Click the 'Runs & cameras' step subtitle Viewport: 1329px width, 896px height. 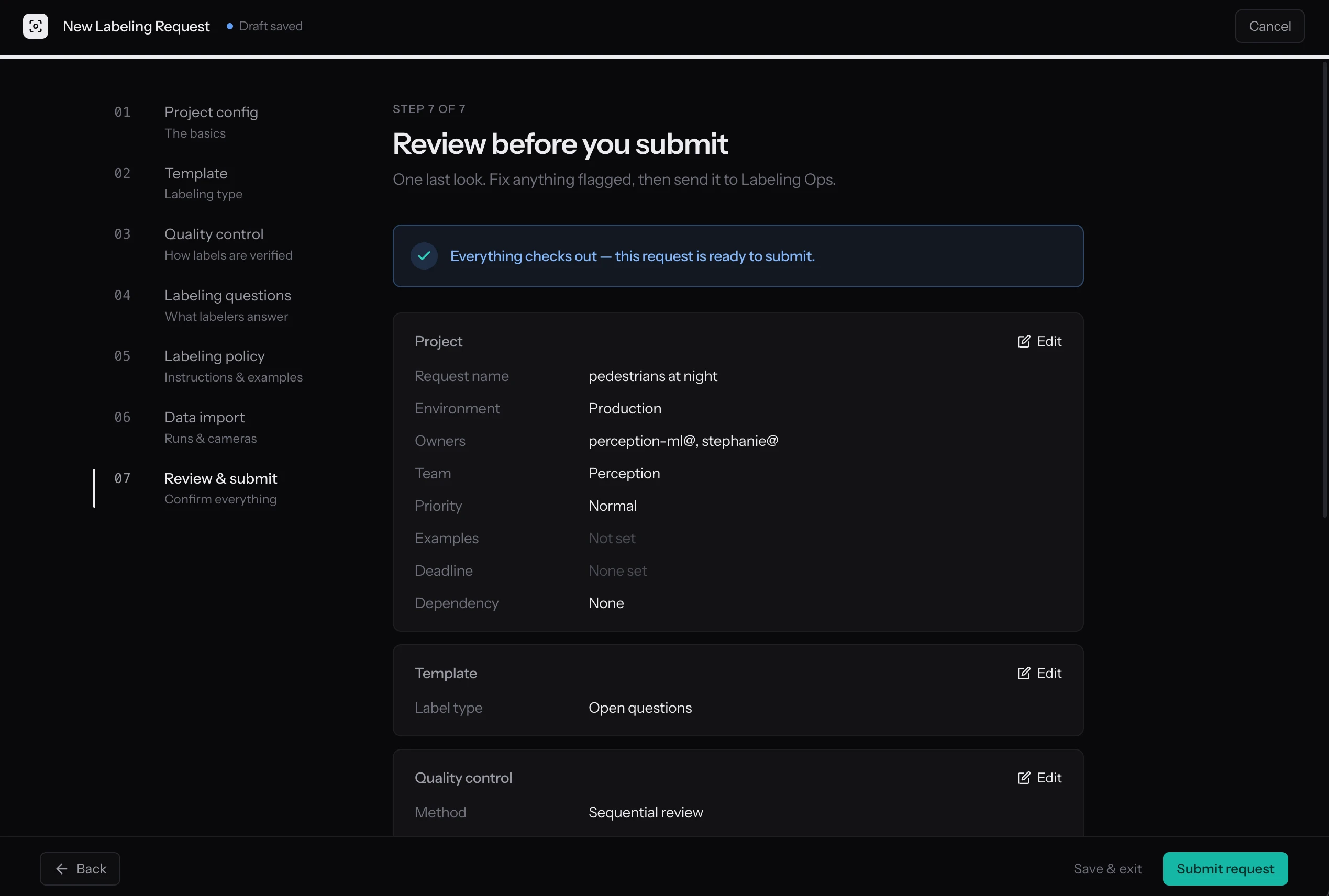point(211,438)
